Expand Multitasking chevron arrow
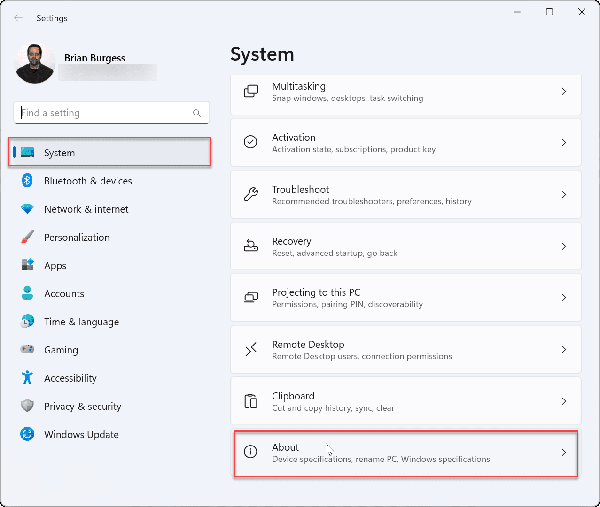The width and height of the screenshot is (600, 507). click(x=564, y=91)
